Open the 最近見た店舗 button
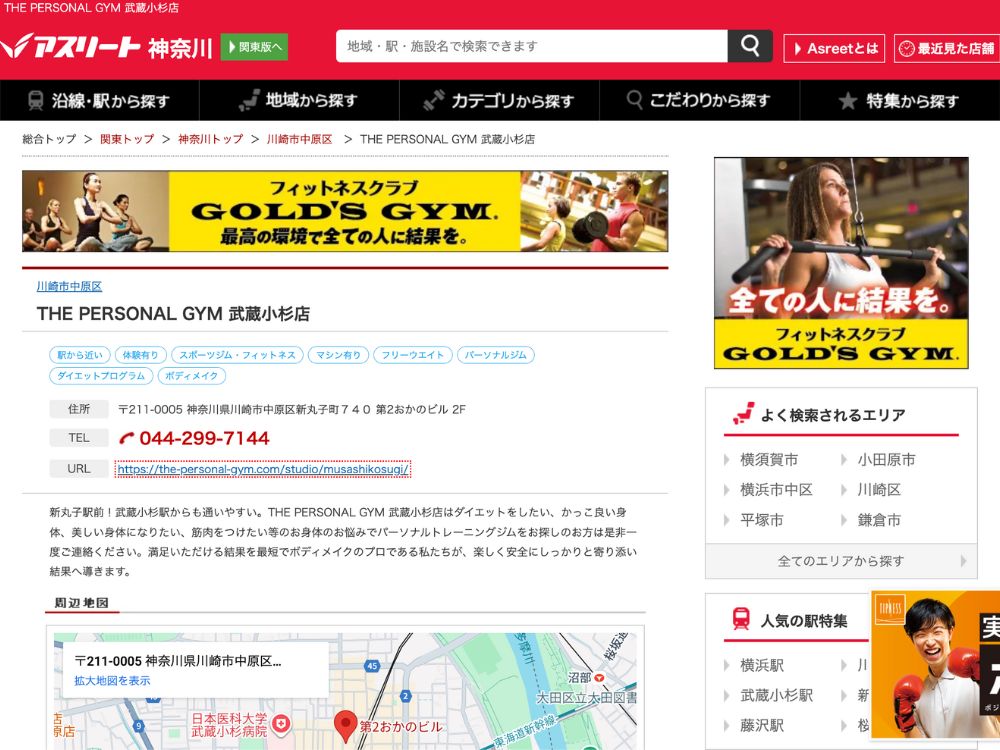Image resolution: width=1000 pixels, height=750 pixels. (x=947, y=48)
